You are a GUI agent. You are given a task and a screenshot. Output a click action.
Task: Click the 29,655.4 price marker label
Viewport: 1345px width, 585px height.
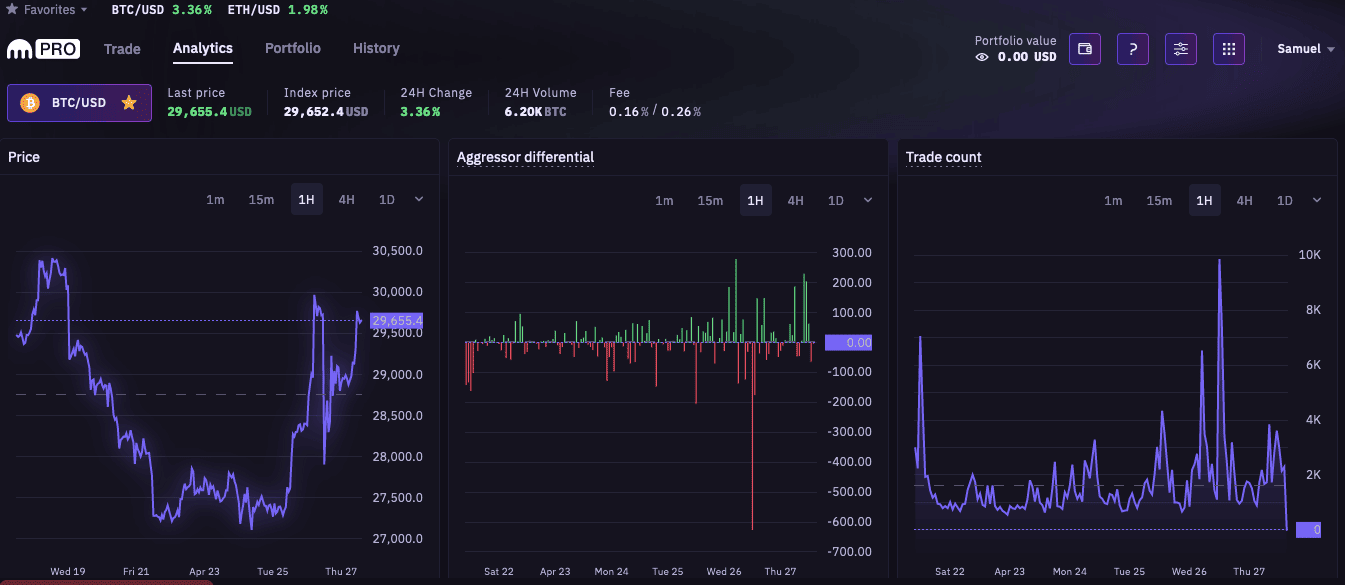coord(396,321)
